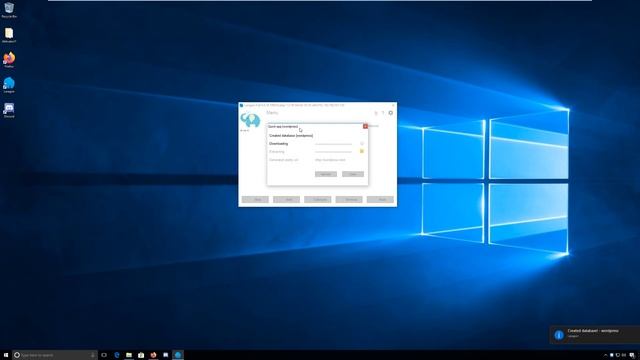
Task: Click the round icon beside Downloading progress
Action: click(362, 144)
